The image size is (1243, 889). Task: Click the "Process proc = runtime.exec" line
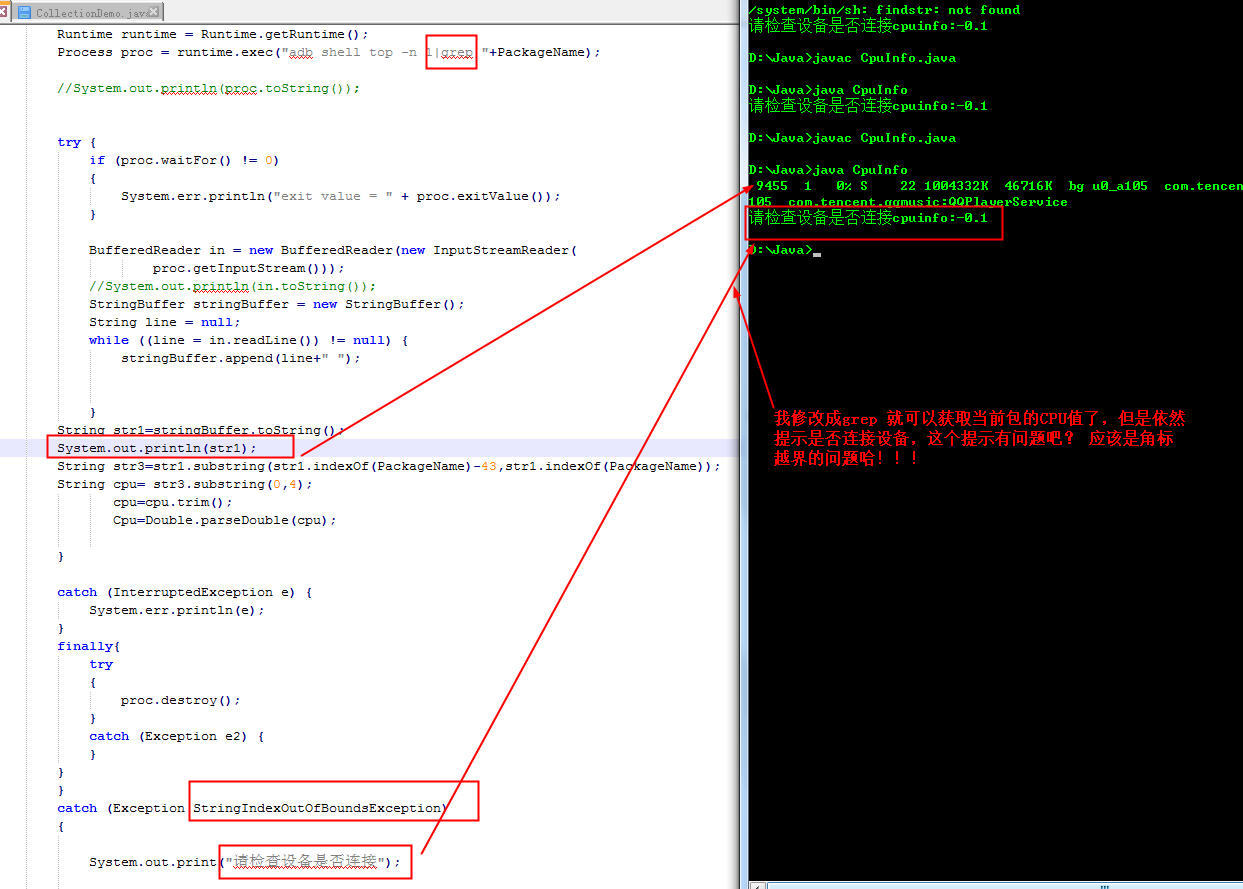click(329, 52)
